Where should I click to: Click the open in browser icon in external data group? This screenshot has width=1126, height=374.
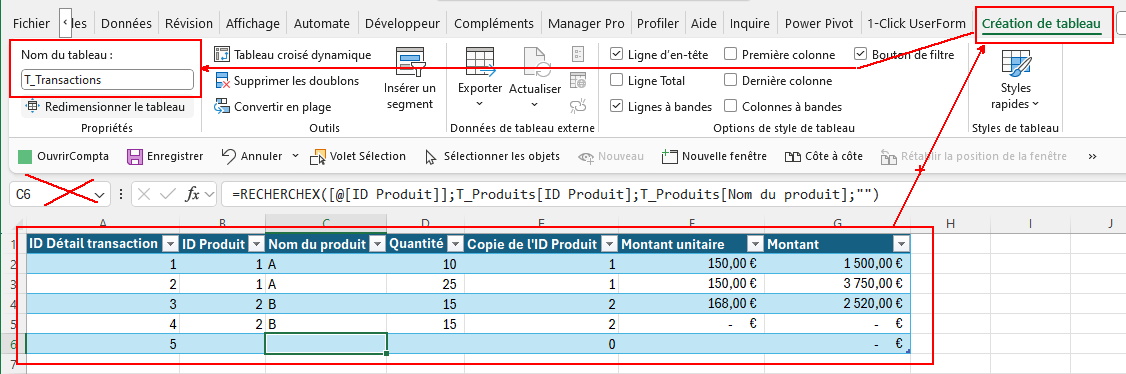(x=577, y=80)
